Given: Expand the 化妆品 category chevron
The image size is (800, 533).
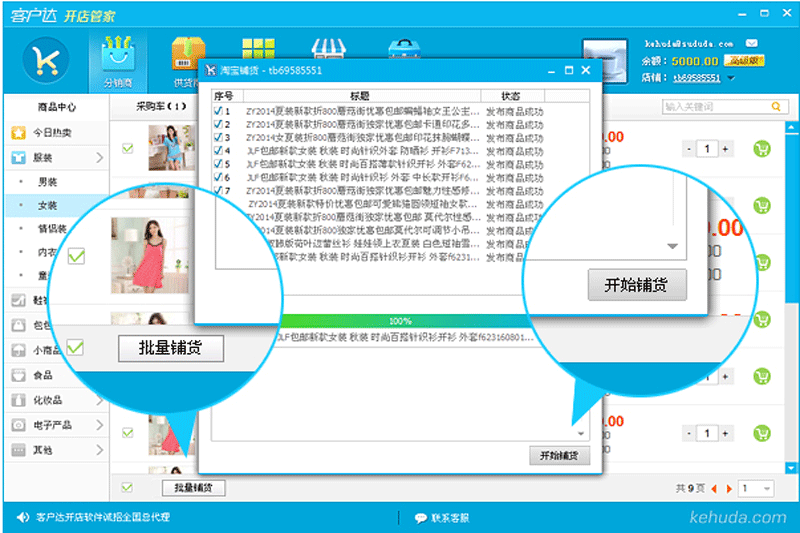Looking at the screenshot, I should [x=99, y=400].
